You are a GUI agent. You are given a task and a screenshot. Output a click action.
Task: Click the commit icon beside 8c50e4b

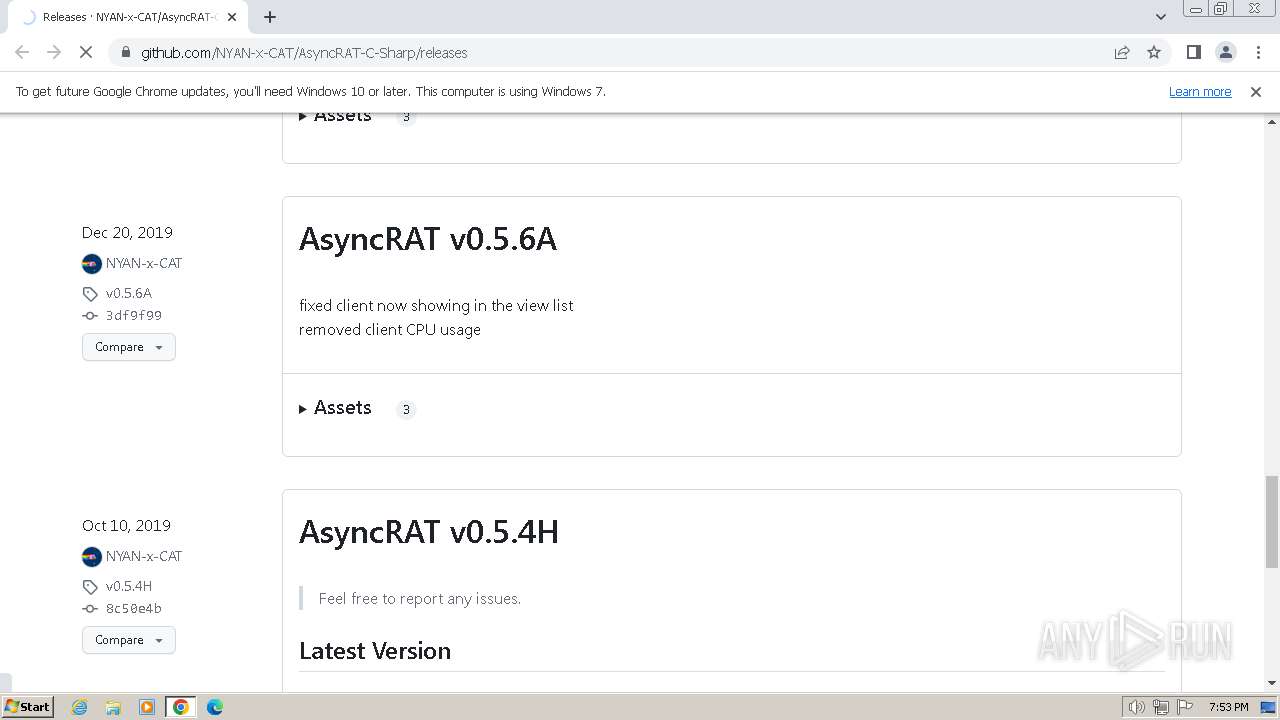pos(90,608)
